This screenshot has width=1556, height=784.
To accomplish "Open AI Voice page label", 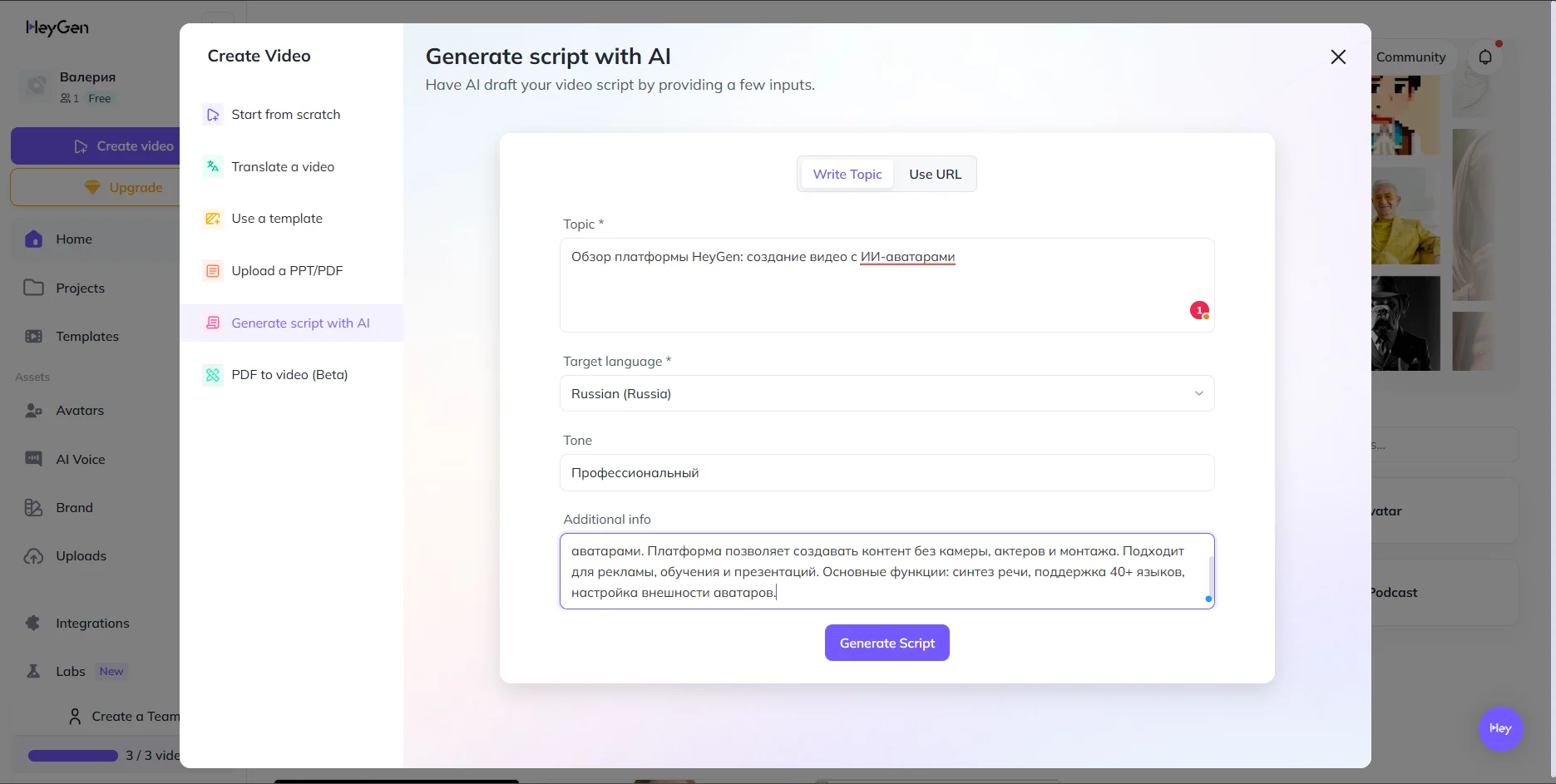I will pos(81,460).
